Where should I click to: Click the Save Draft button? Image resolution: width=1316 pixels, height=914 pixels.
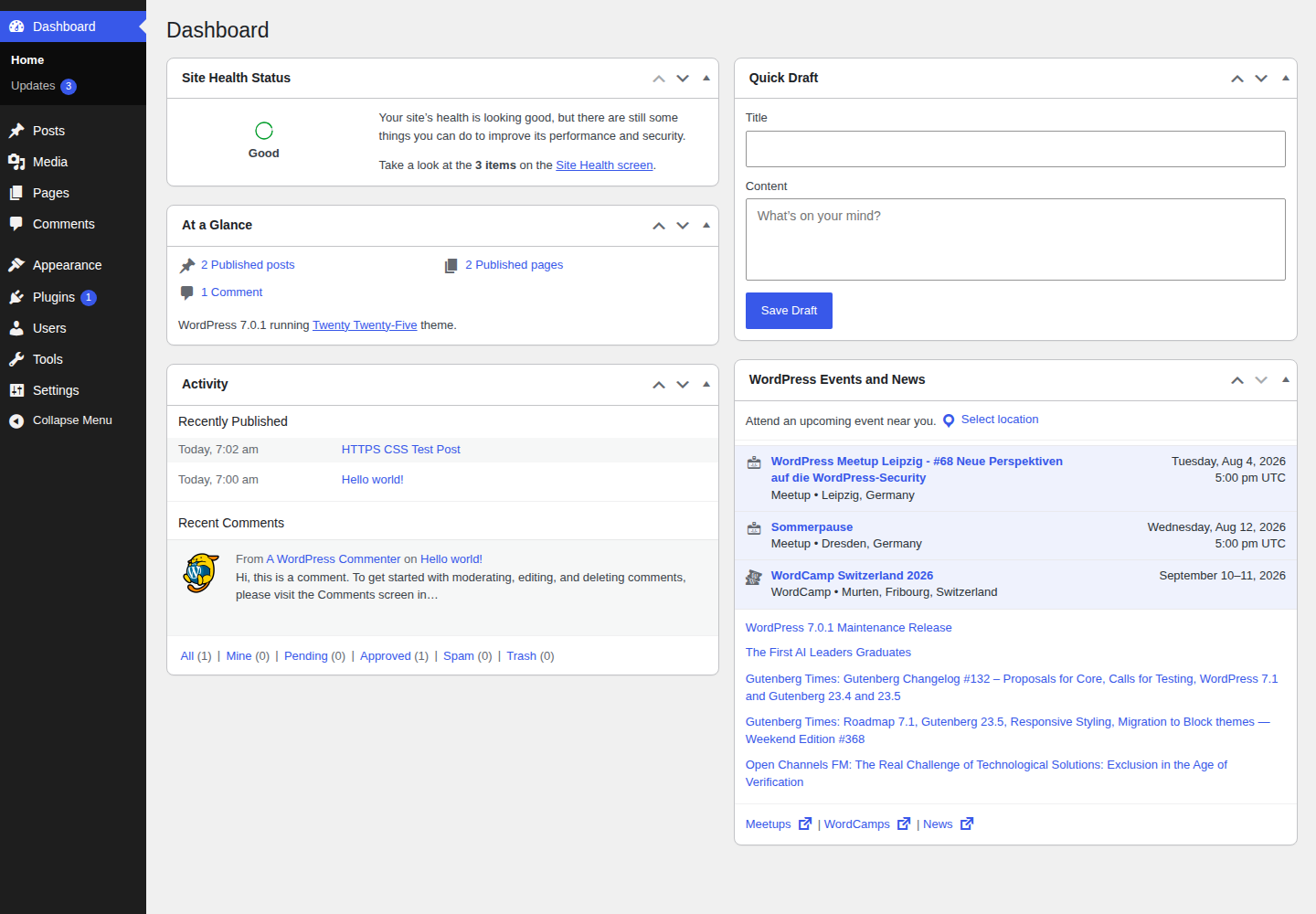(x=789, y=311)
